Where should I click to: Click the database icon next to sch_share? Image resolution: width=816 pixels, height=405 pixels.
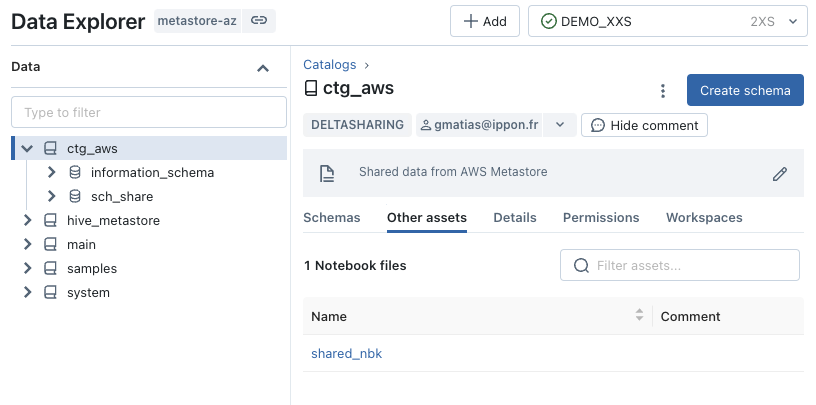[75, 196]
